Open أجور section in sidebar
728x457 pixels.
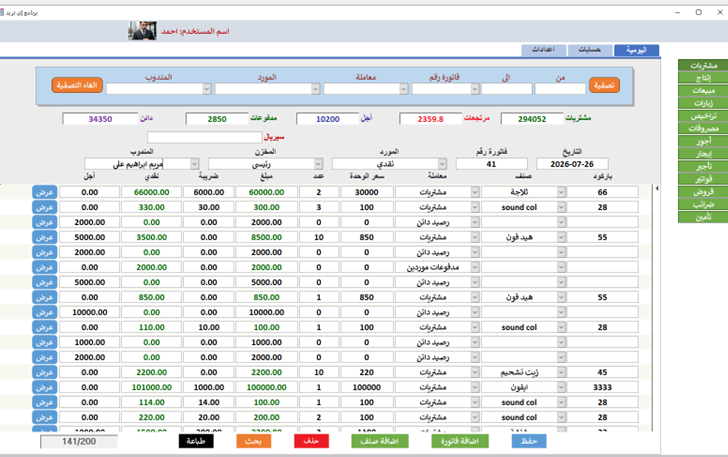pos(703,141)
